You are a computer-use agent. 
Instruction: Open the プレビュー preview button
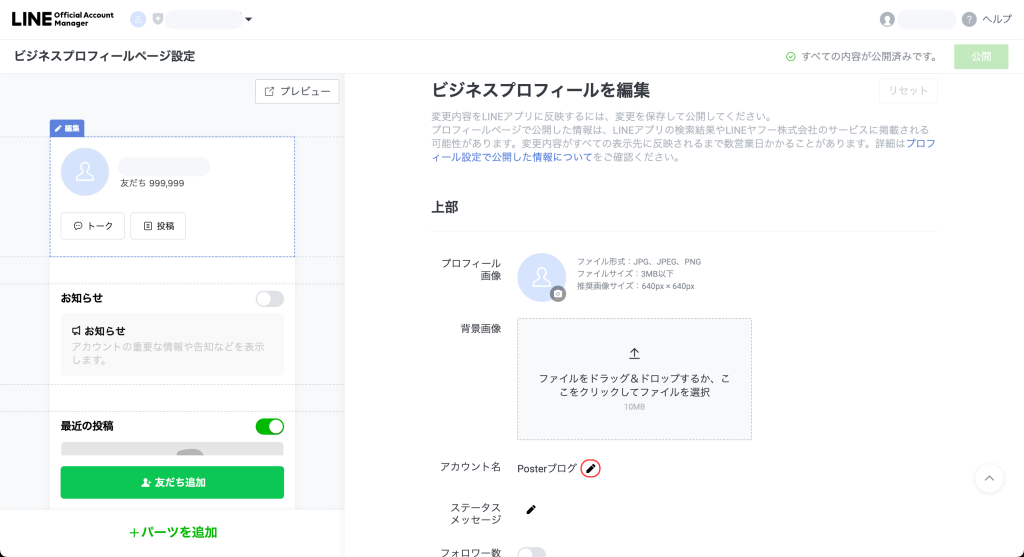(x=297, y=91)
